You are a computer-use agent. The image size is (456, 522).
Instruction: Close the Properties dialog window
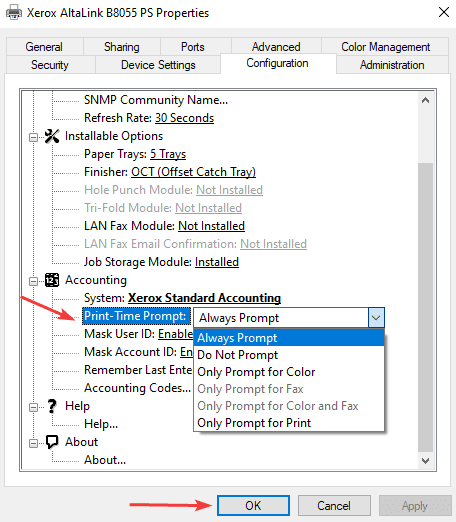[x=444, y=13]
